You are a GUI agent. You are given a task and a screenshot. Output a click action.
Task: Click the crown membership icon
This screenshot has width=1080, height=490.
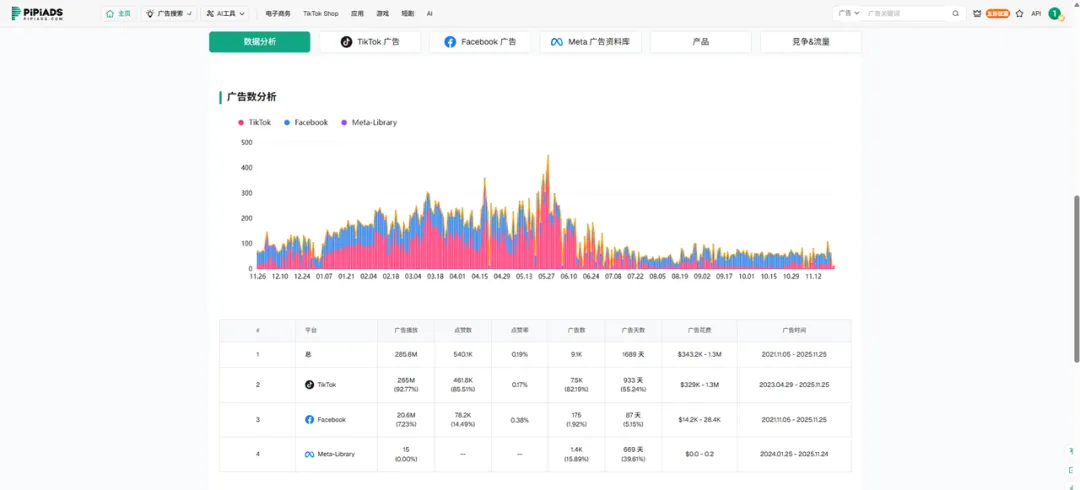tap(978, 14)
